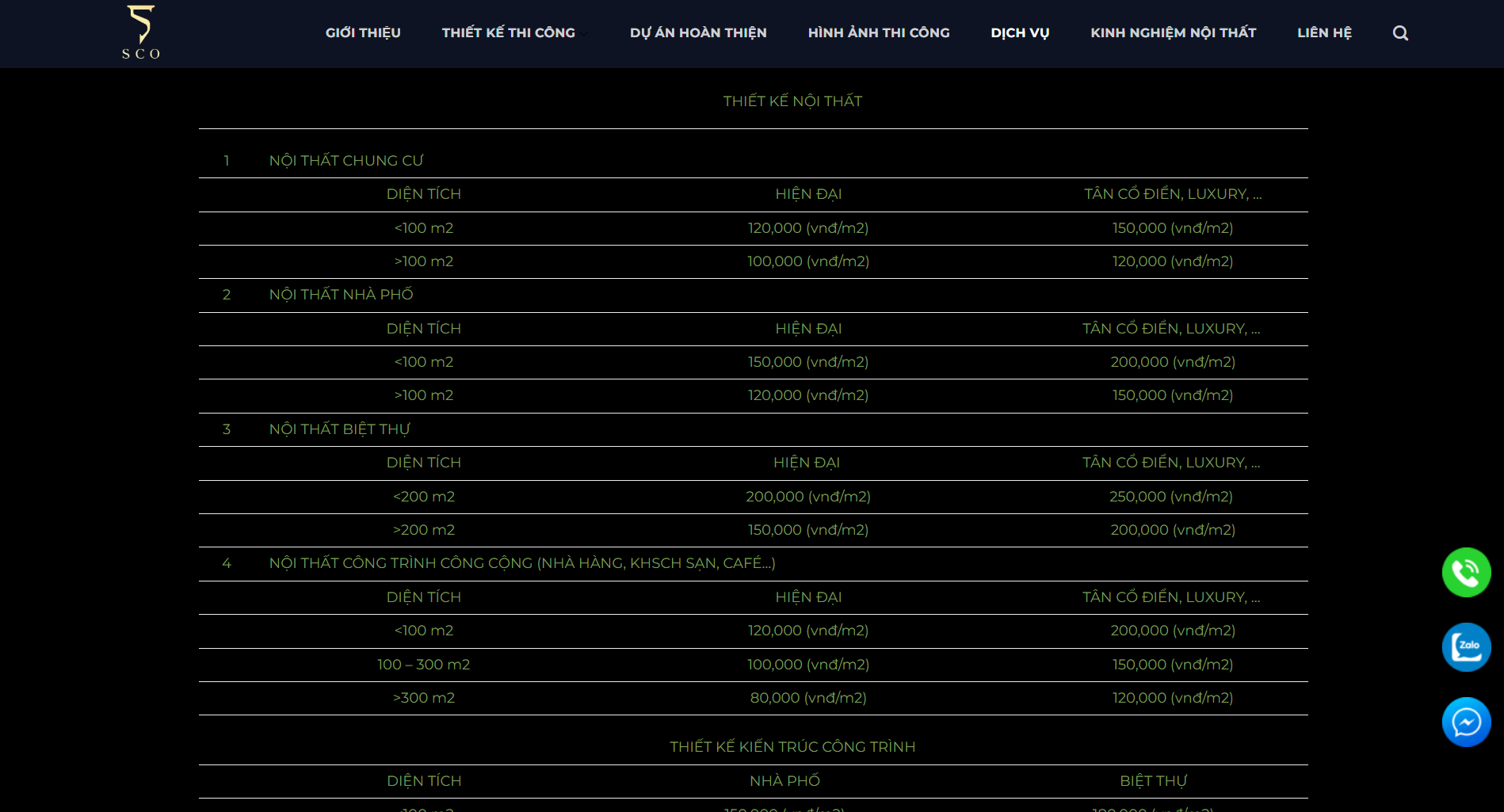
Task: Click the Thiết Kế Kiến Trúc Công Trình title
Action: pos(792,747)
